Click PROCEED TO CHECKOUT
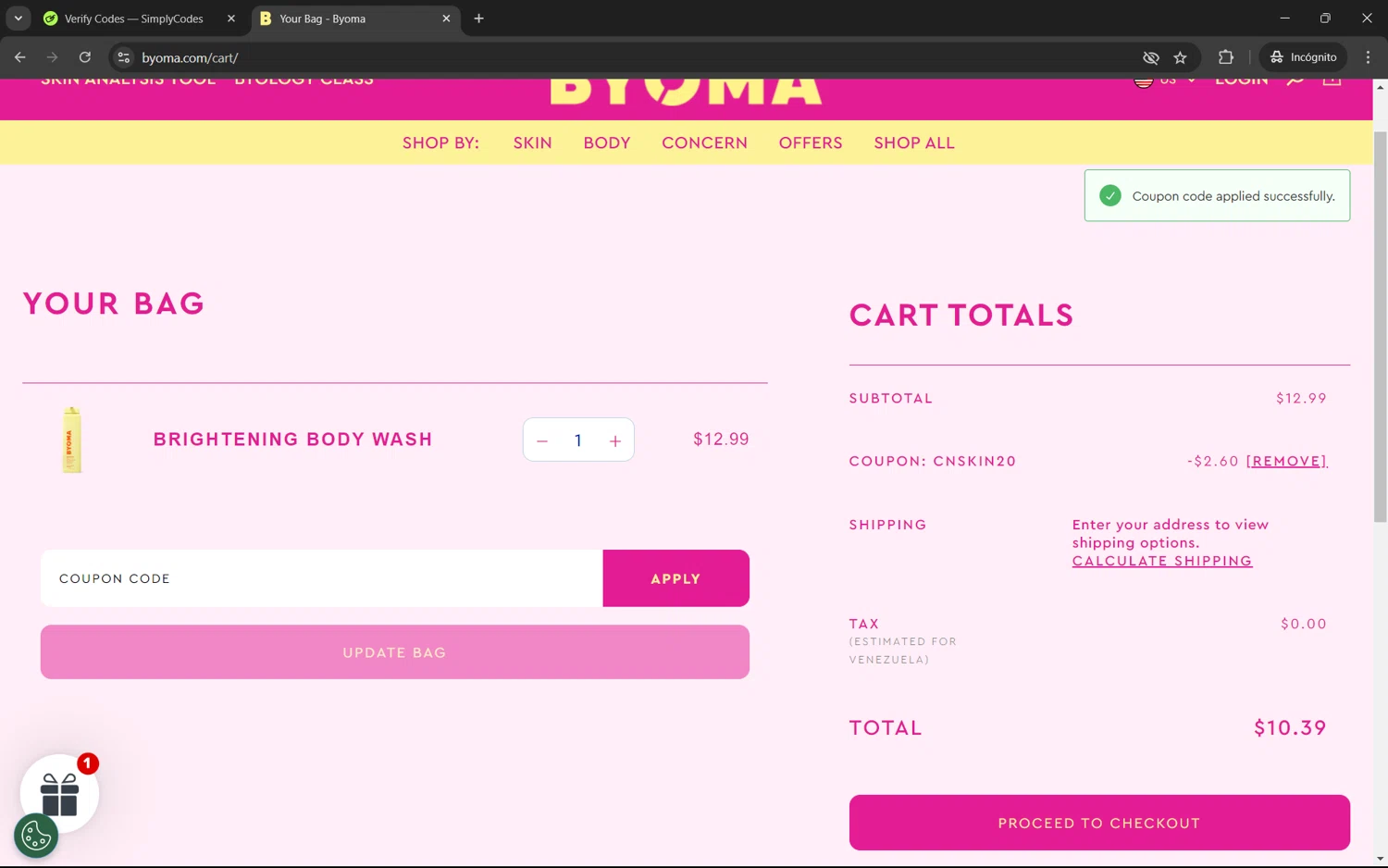This screenshot has width=1388, height=868. (x=1099, y=823)
